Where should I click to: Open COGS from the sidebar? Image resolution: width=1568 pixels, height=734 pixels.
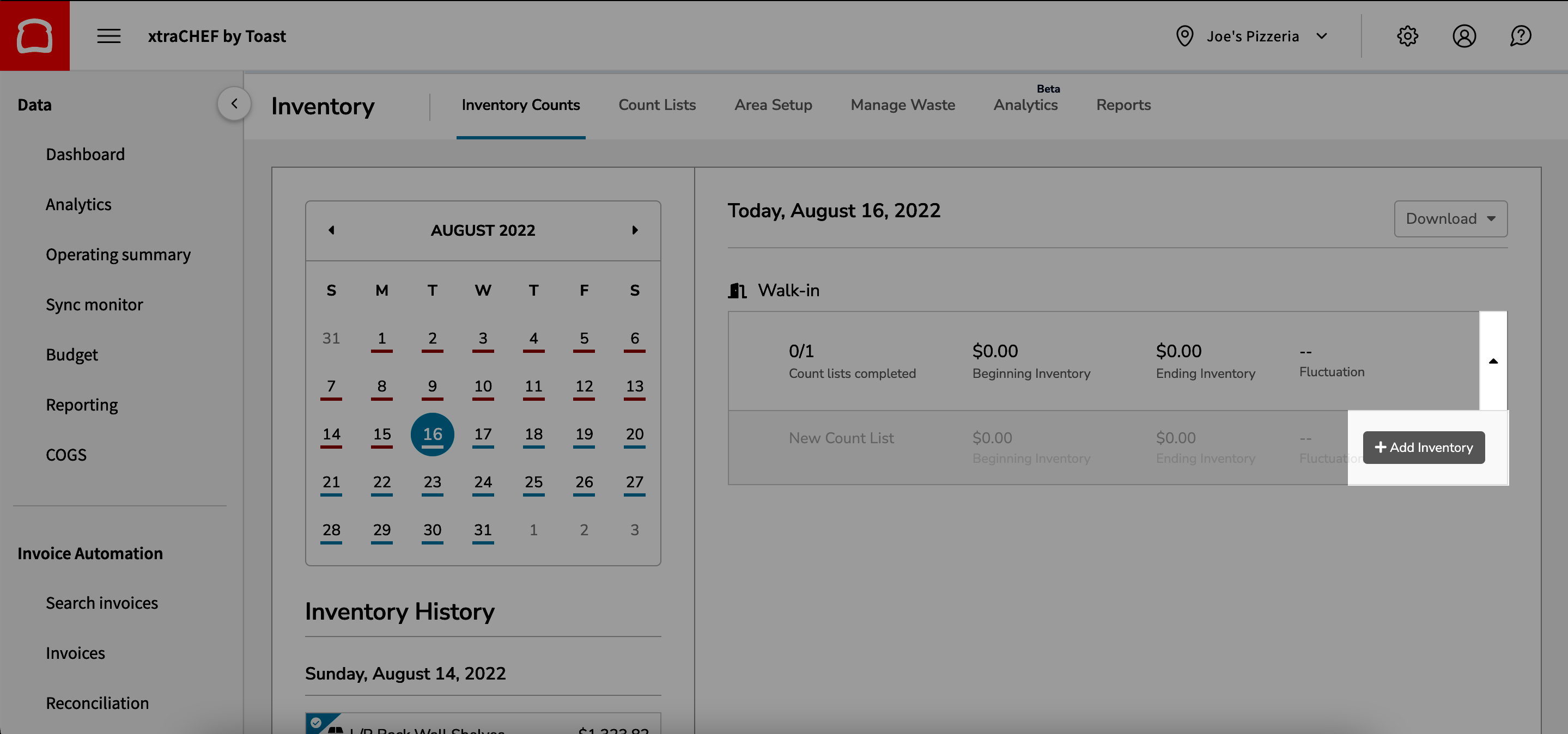[66, 455]
